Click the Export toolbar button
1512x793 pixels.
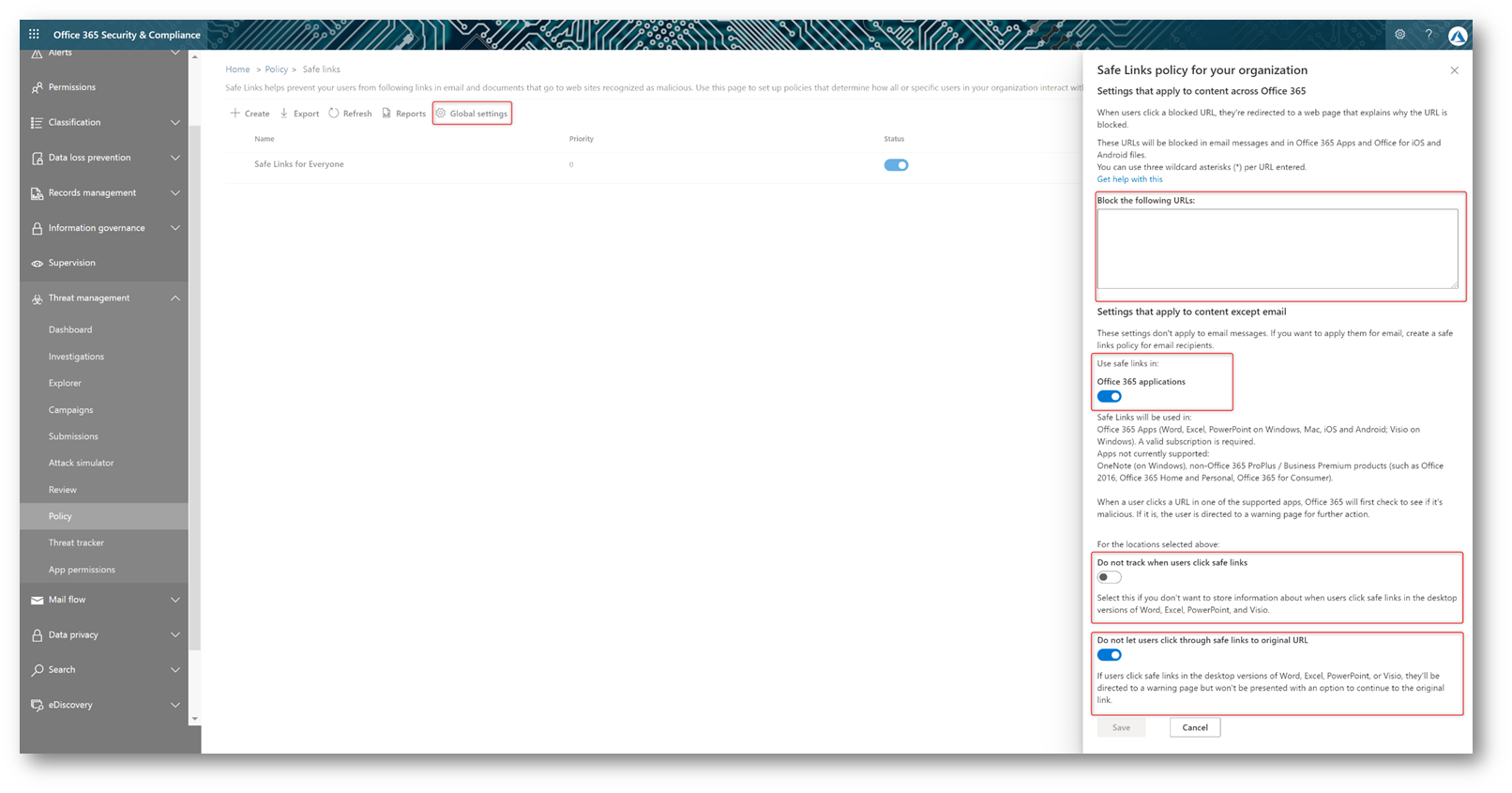(300, 114)
